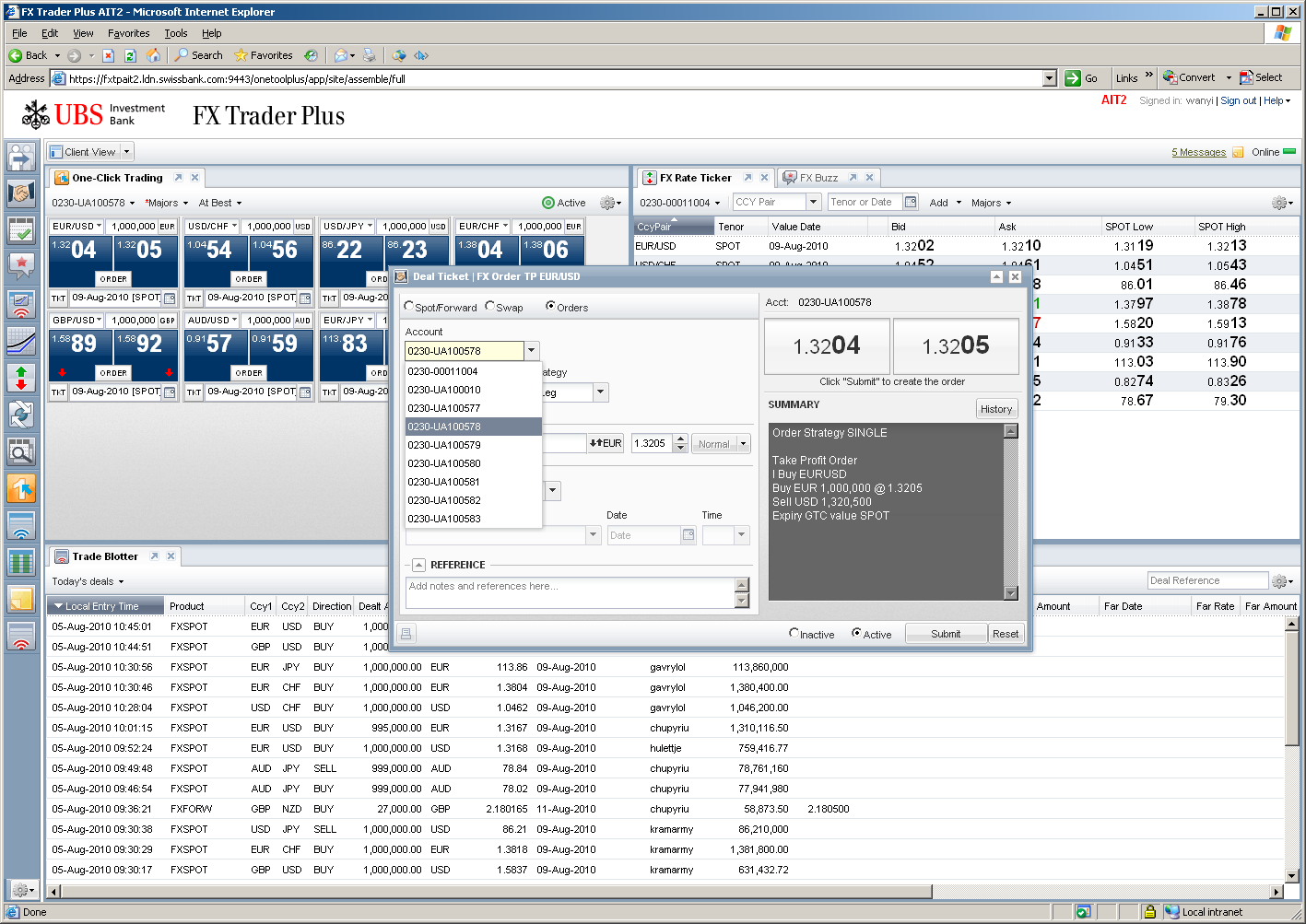The height and width of the screenshot is (924, 1306).
Task: Open the chart graph sidebar icon
Action: pos(20,342)
